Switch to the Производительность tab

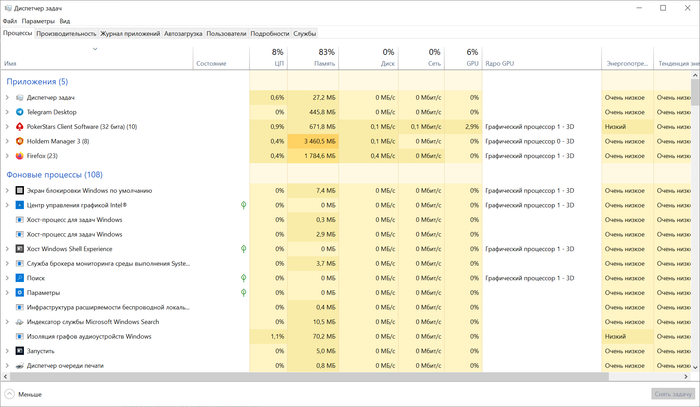[x=66, y=33]
